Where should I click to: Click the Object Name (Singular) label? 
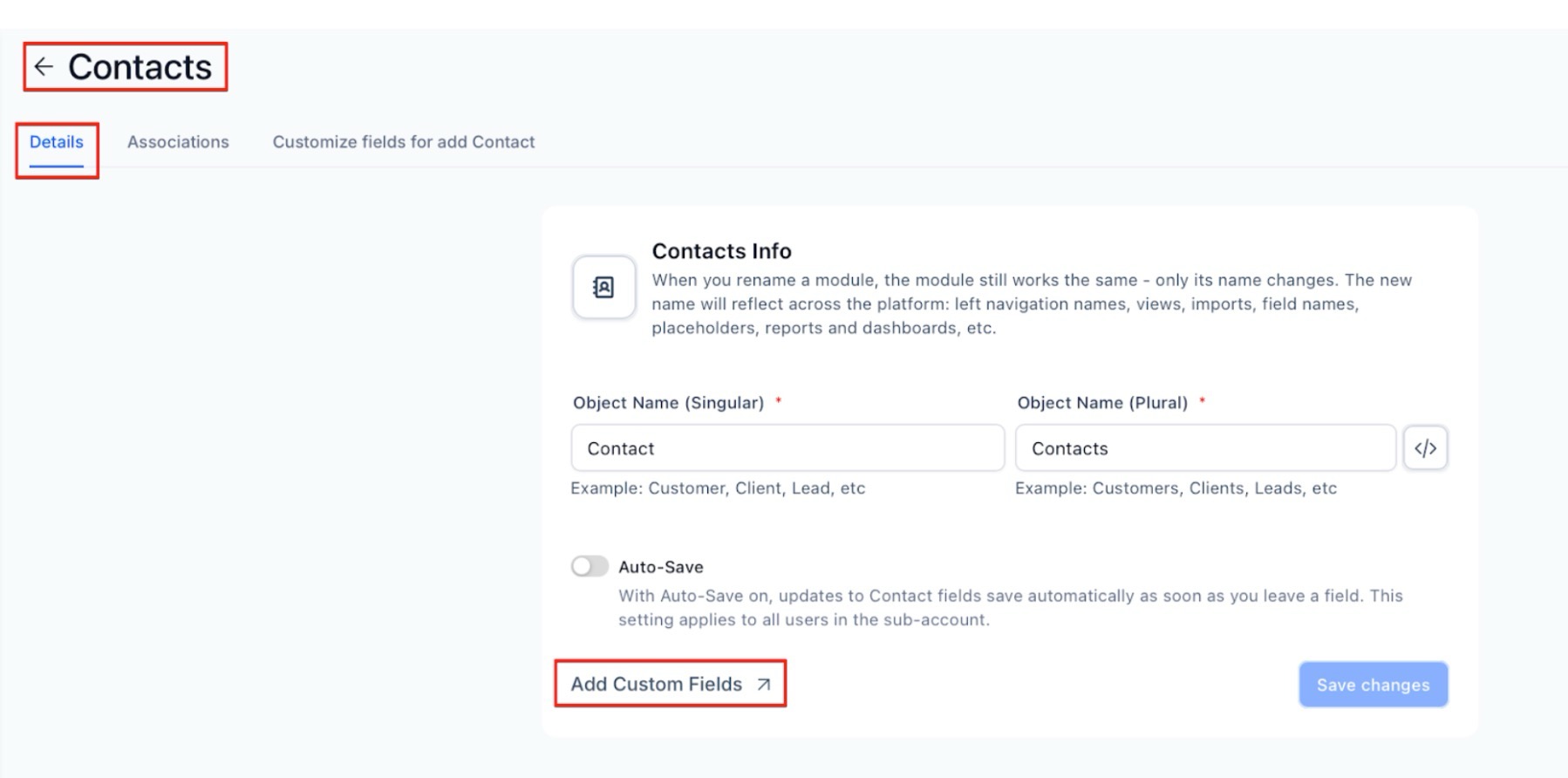point(668,403)
